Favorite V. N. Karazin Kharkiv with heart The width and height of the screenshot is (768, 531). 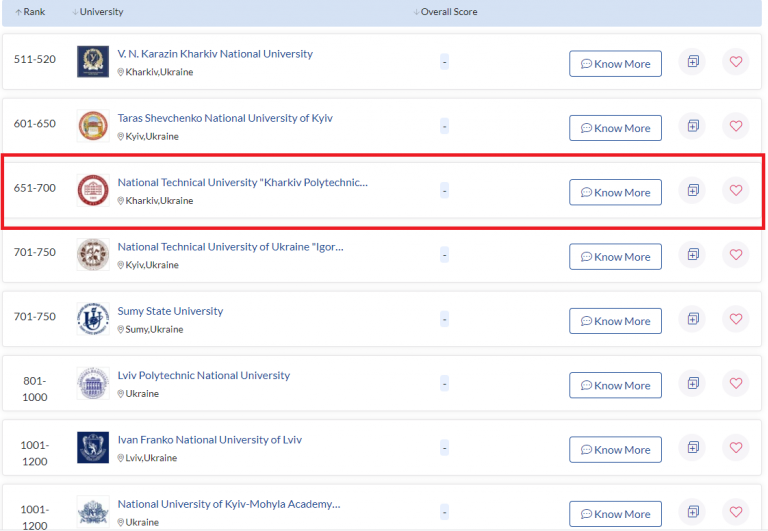736,62
